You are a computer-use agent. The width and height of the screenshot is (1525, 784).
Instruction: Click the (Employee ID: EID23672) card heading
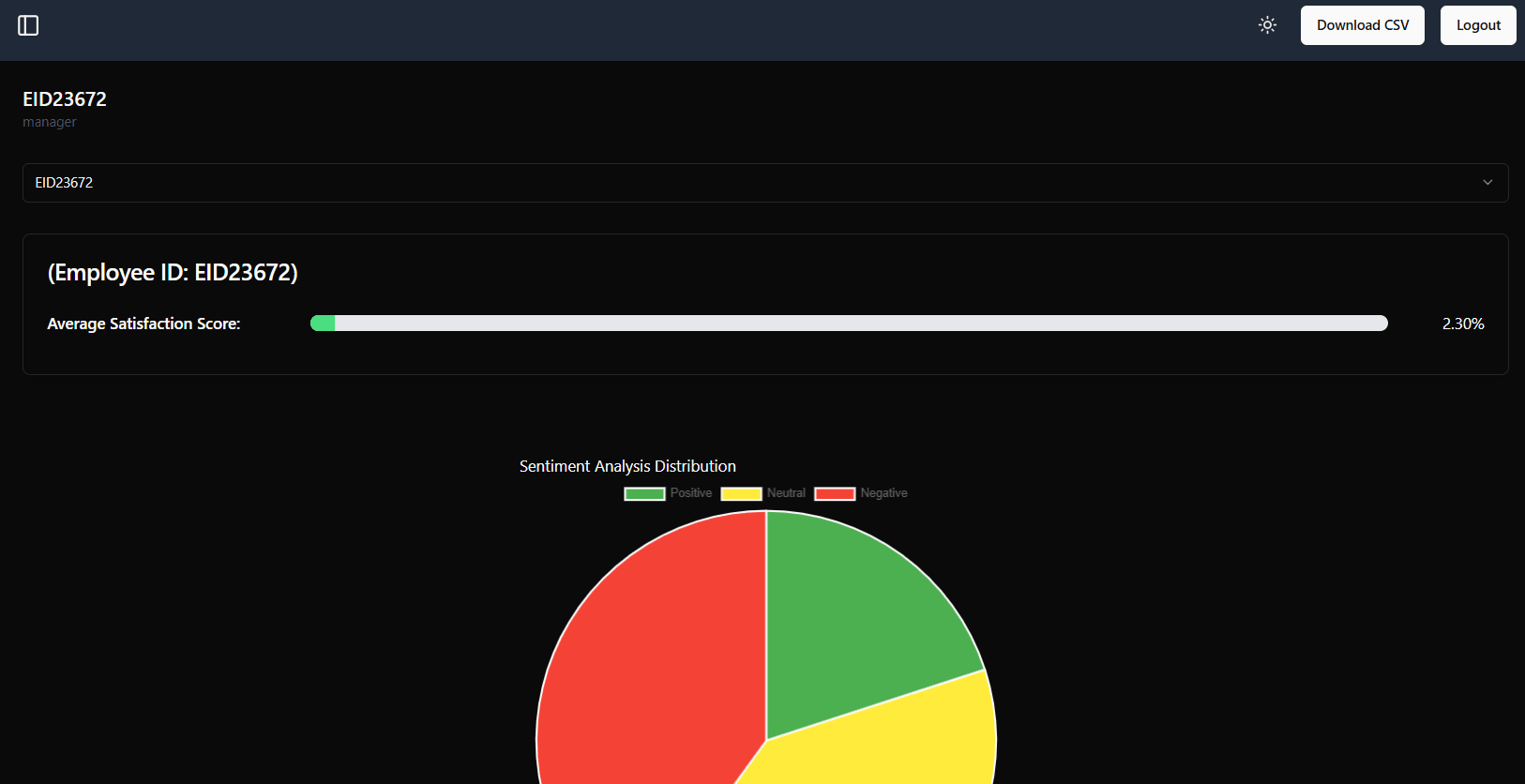pos(173,273)
